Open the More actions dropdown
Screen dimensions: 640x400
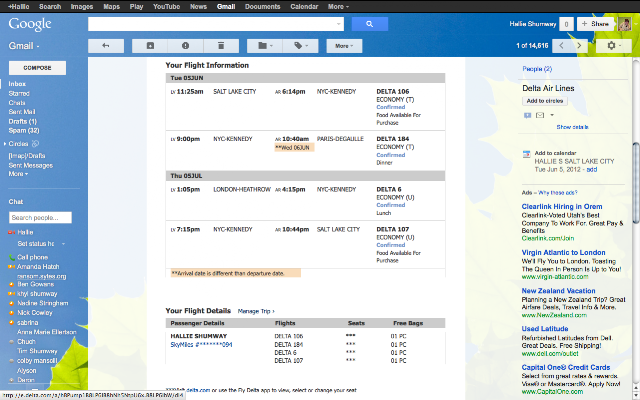[344, 46]
